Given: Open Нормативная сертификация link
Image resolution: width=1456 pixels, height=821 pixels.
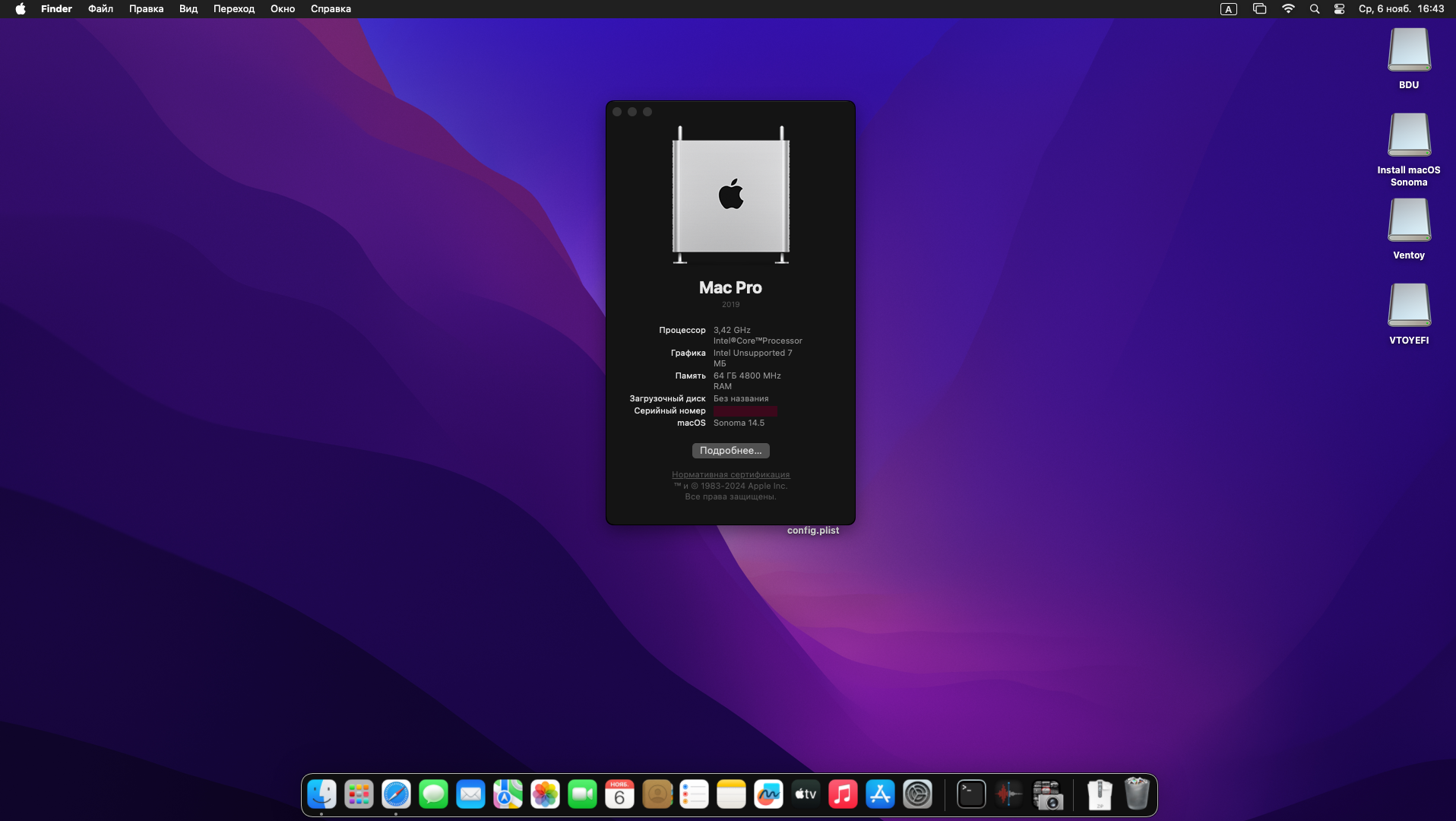Looking at the screenshot, I should coord(730,474).
